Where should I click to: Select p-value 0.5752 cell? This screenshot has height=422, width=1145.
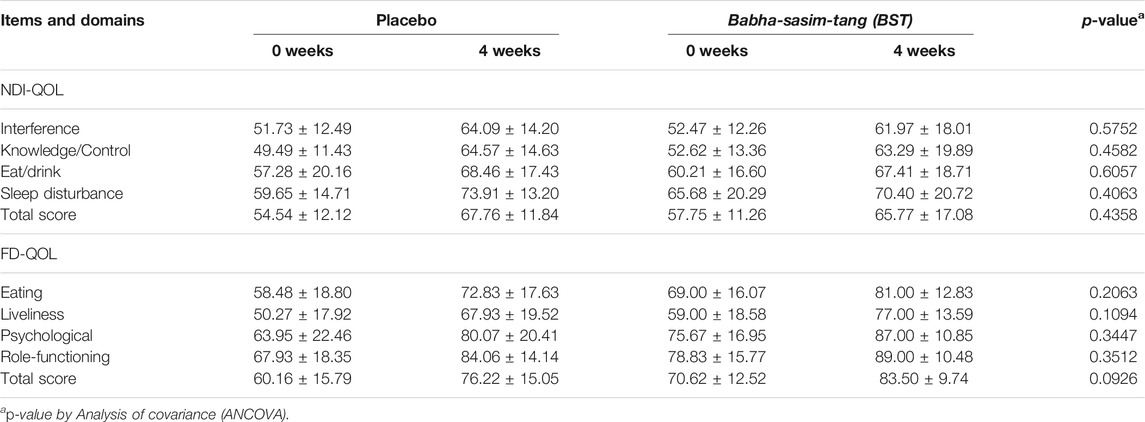click(1117, 129)
